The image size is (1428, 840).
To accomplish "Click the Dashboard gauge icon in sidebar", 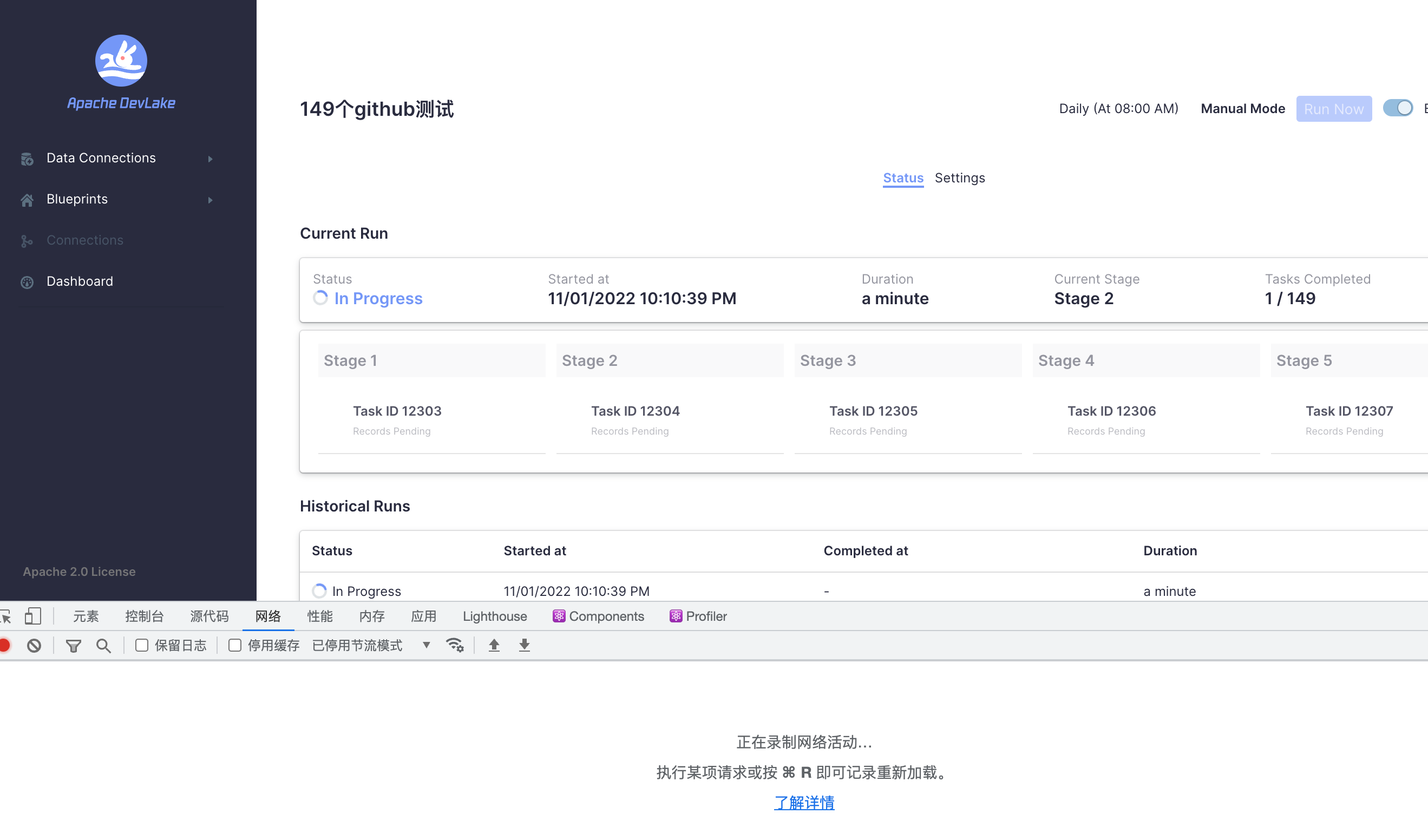I will tap(27, 282).
